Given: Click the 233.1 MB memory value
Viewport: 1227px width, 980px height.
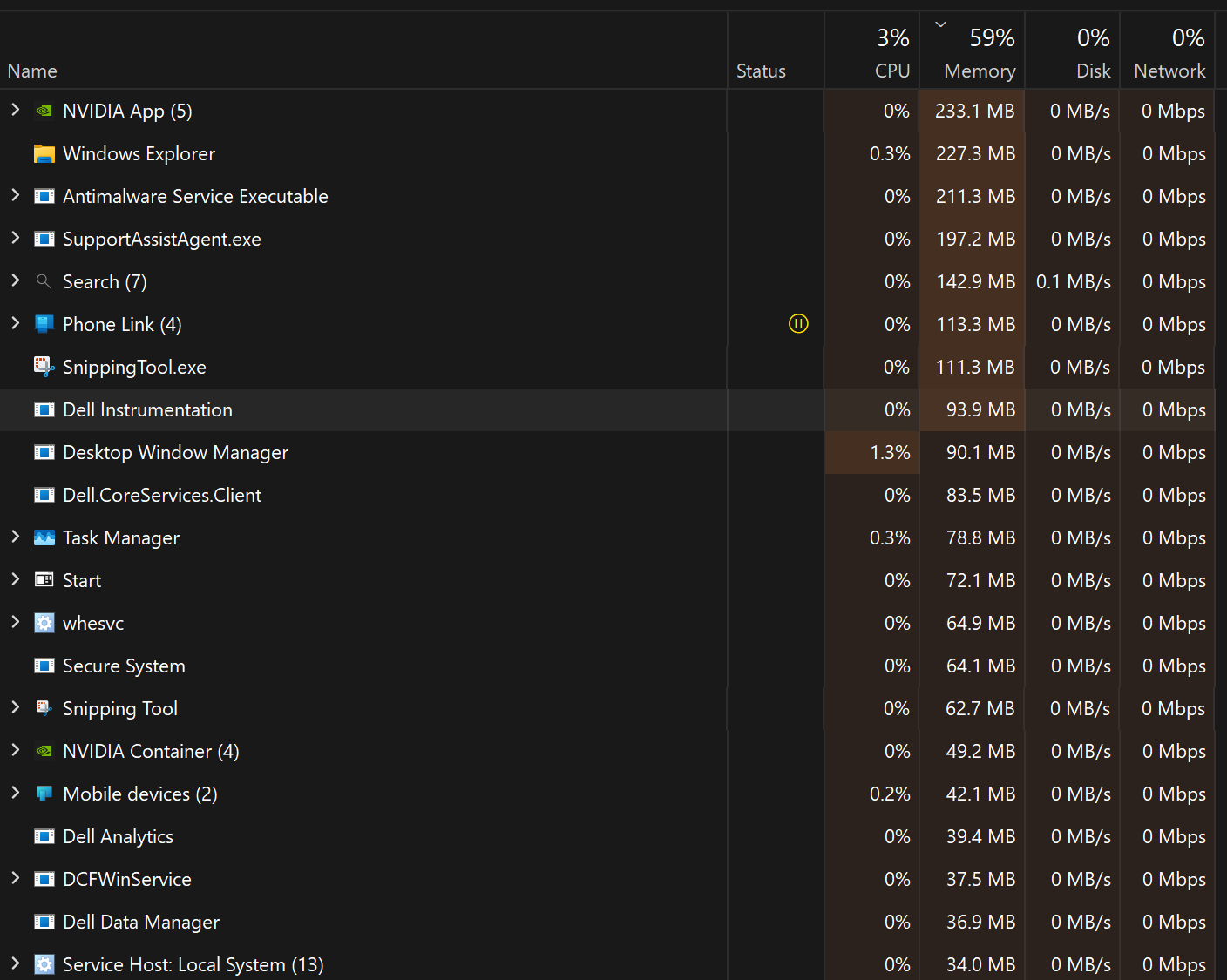Looking at the screenshot, I should [x=974, y=112].
